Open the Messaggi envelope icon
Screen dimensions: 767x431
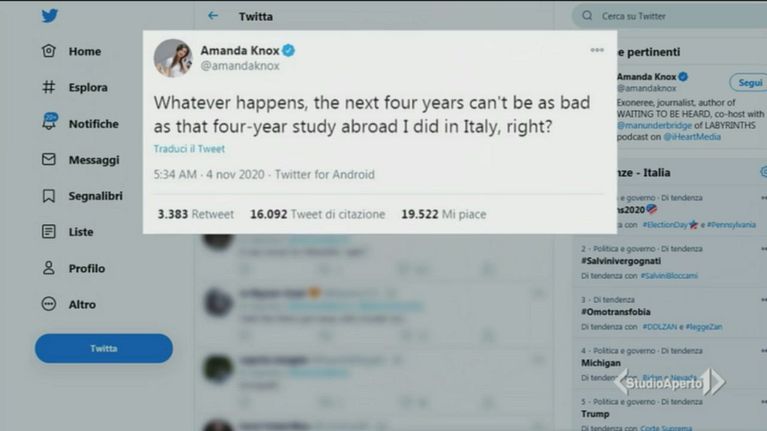48,159
